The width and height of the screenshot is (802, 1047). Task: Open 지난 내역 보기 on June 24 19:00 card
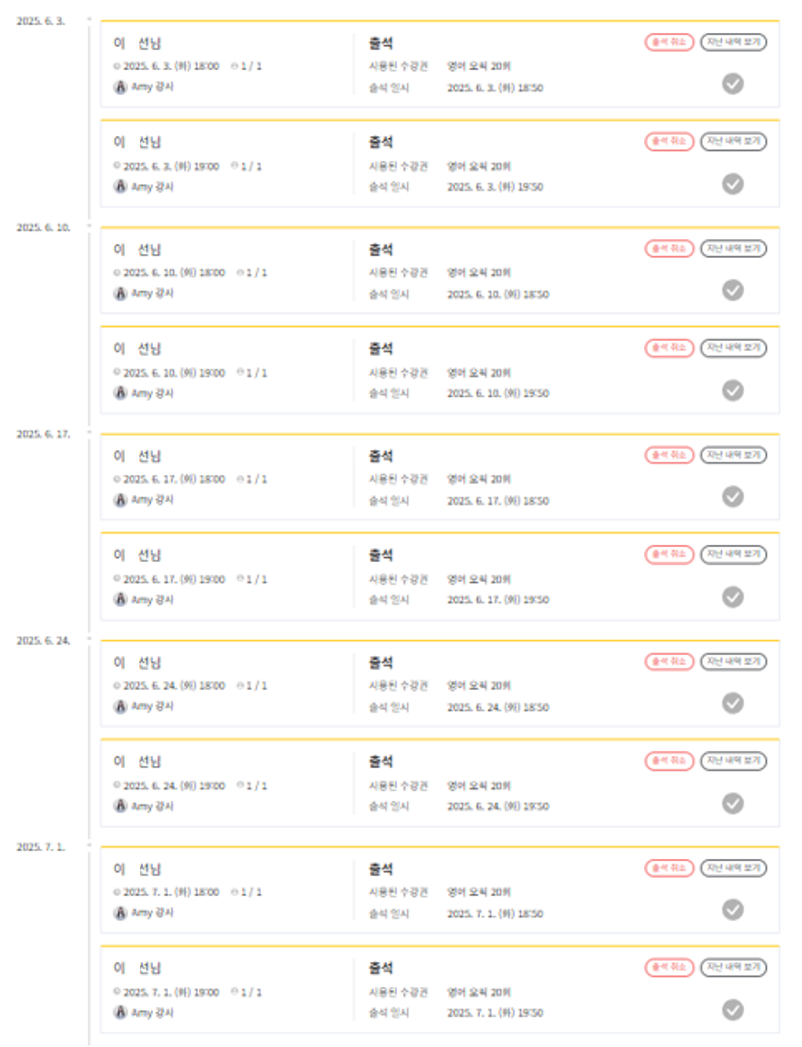pyautogui.click(x=734, y=761)
